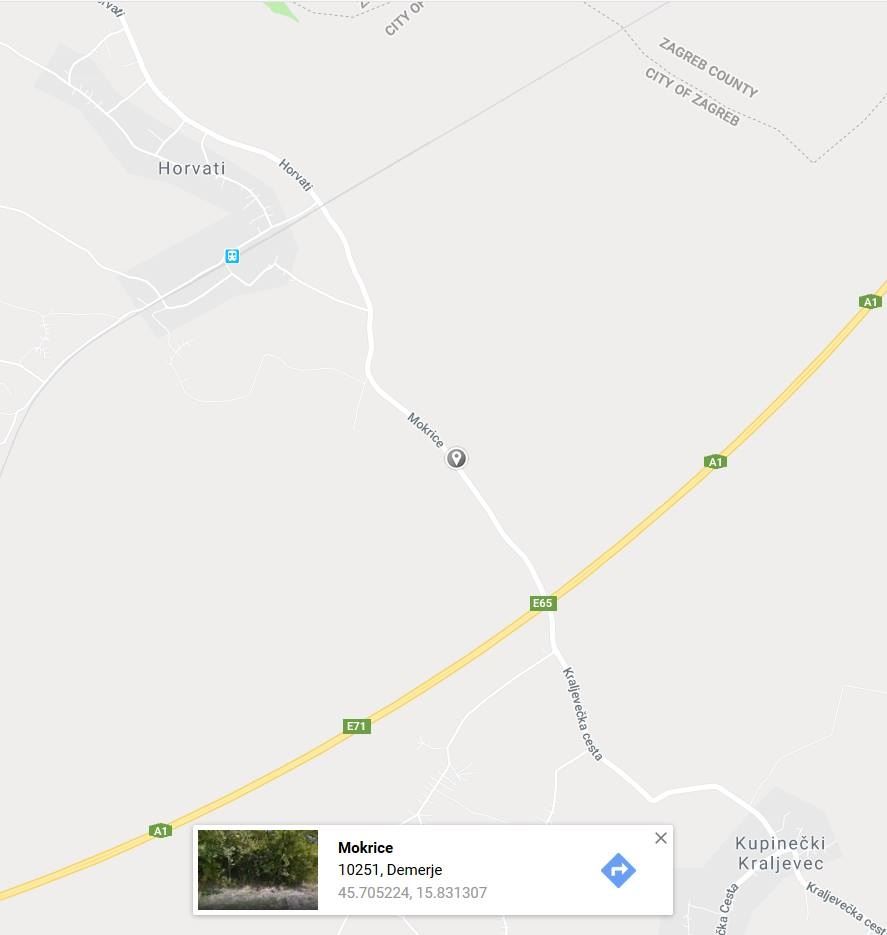This screenshot has height=935, width=887.
Task: Click the E71 highway shield
Action: [x=356, y=726]
